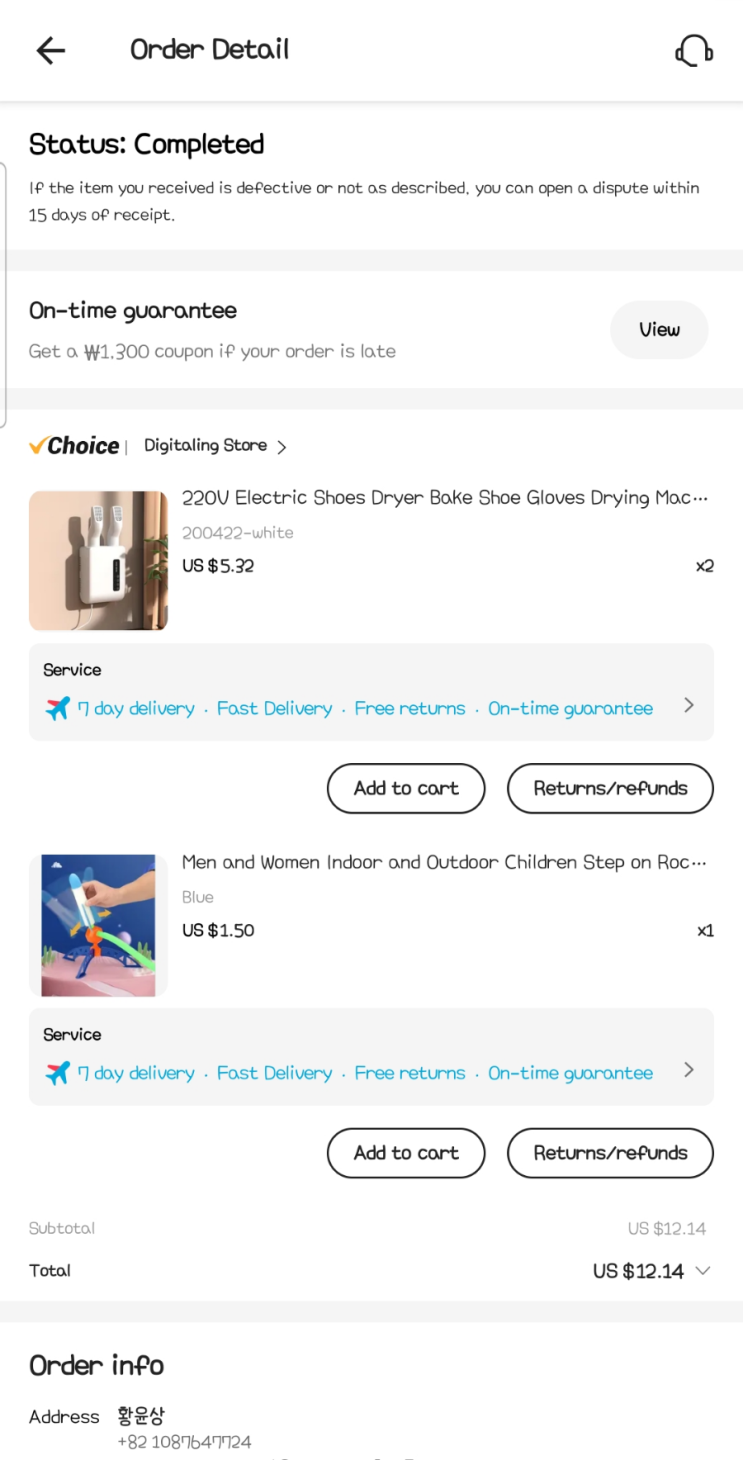Open Digitaling Store chevron arrow
Viewport: 743px width, 1460px height.
click(282, 447)
